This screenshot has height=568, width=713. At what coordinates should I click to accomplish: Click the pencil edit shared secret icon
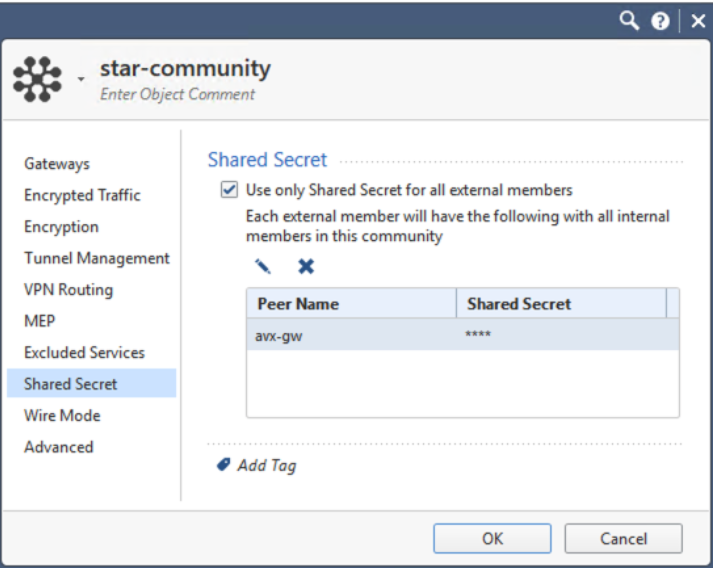[x=262, y=266]
